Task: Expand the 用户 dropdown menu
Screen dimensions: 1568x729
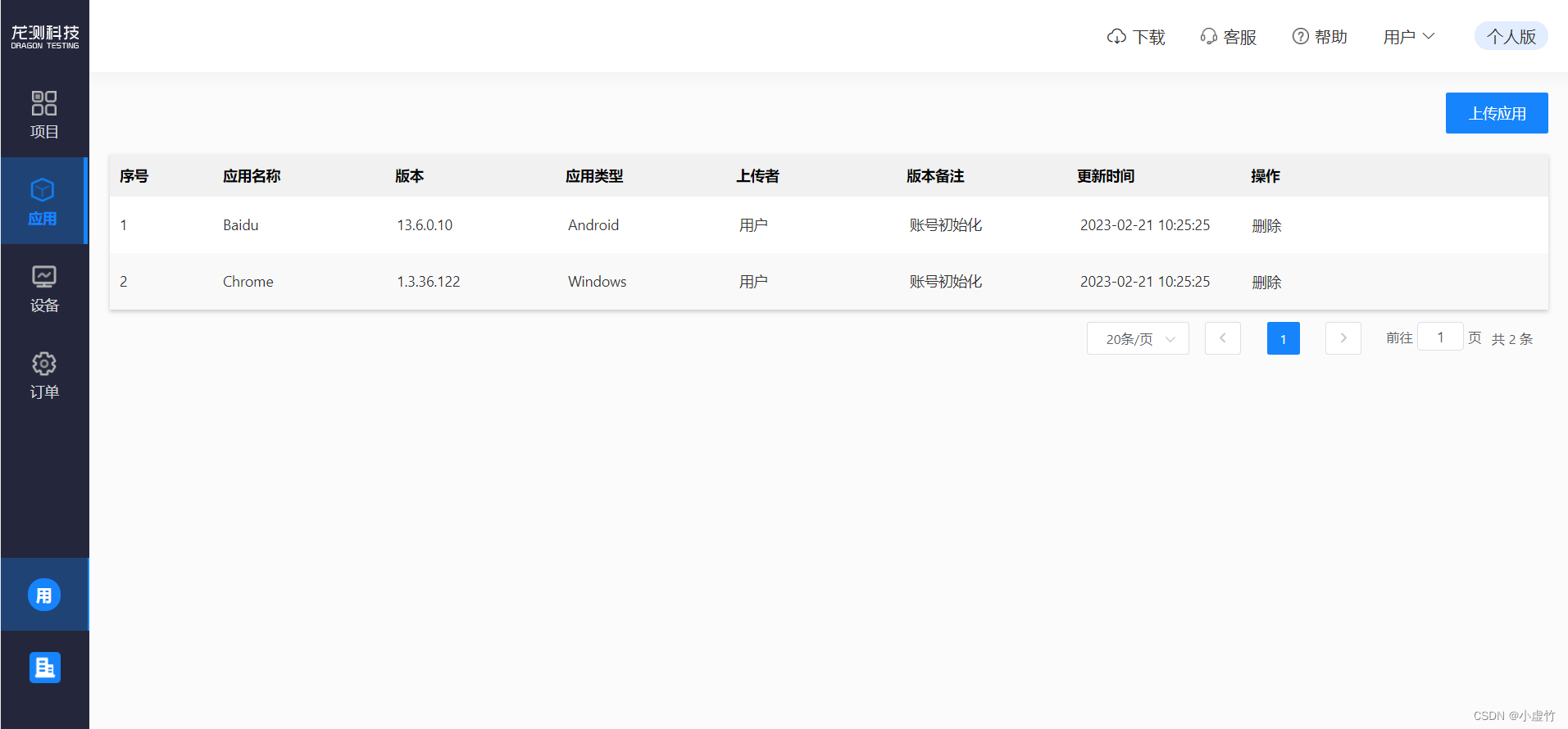Action: [x=1409, y=37]
